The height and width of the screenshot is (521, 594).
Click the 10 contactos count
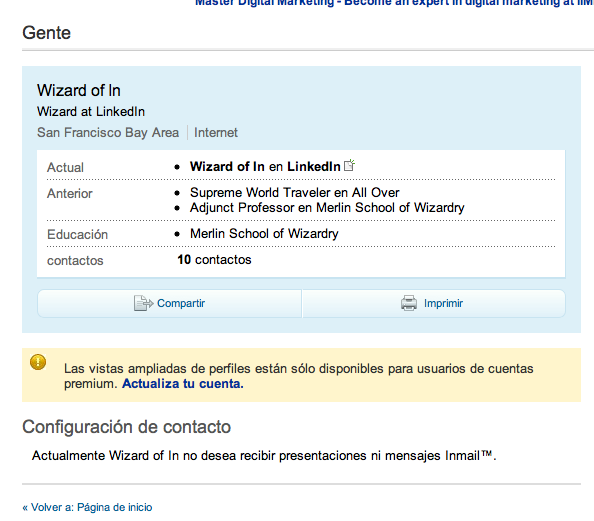214,260
